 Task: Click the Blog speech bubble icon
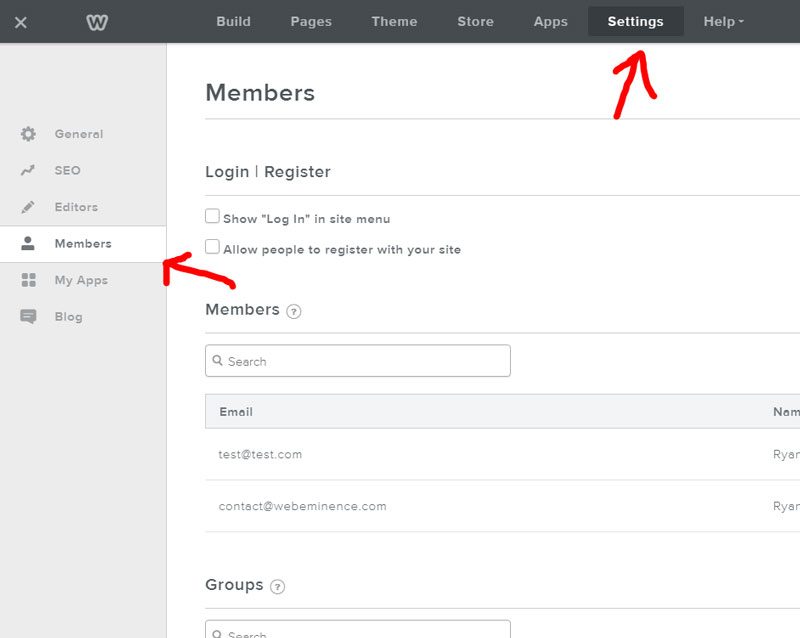[29, 316]
